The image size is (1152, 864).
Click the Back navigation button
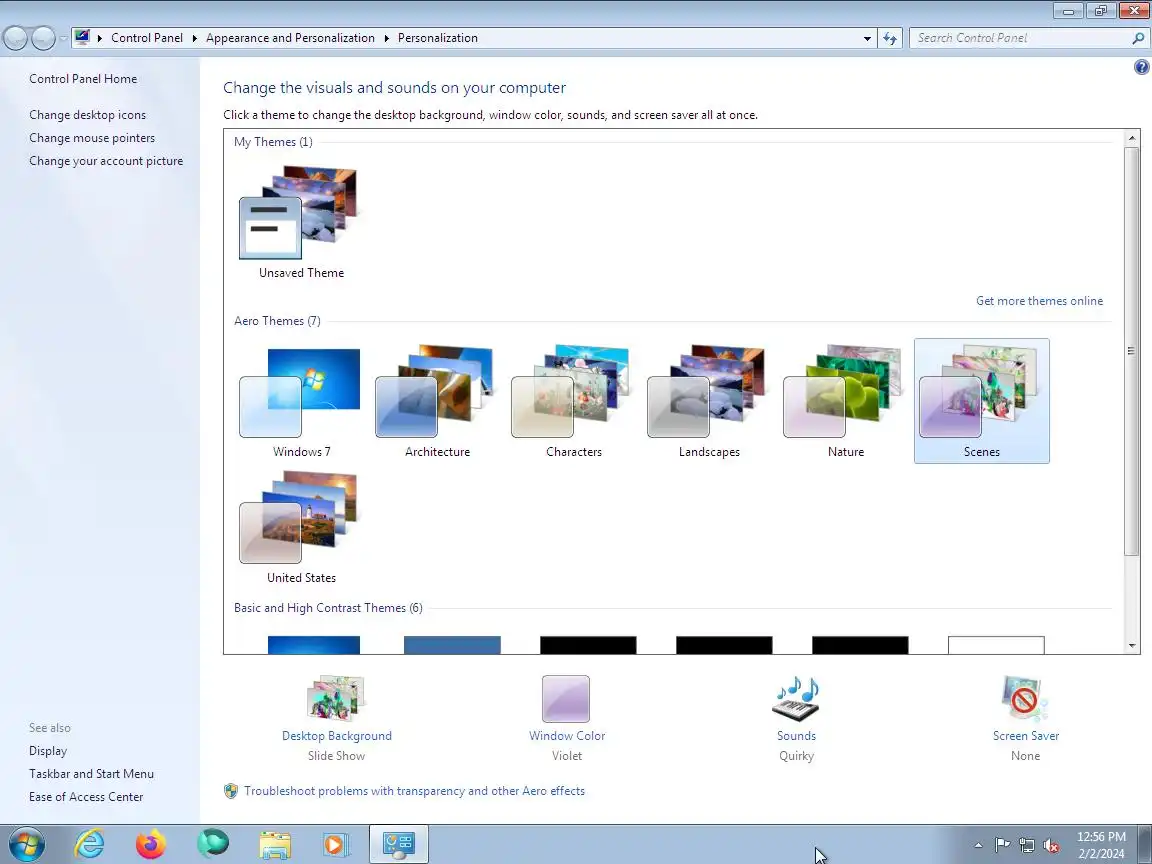pyautogui.click(x=16, y=38)
